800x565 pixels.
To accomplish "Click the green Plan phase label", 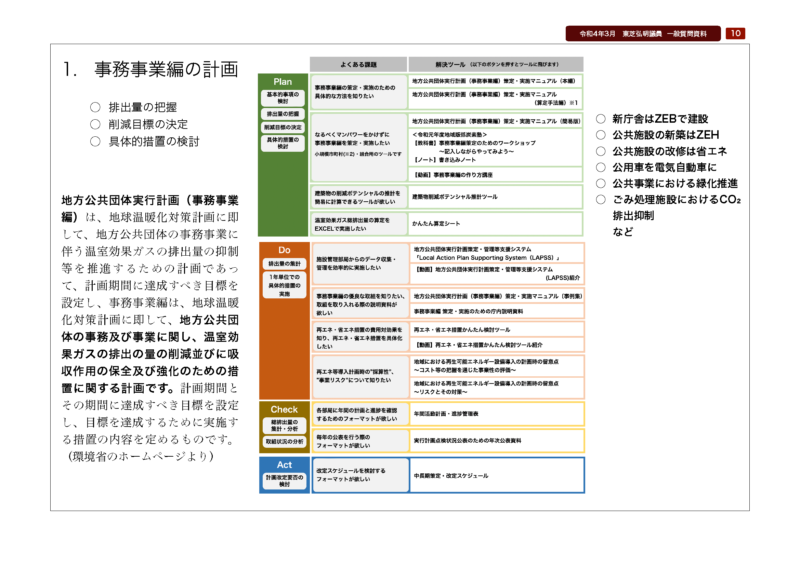I will 283,81.
